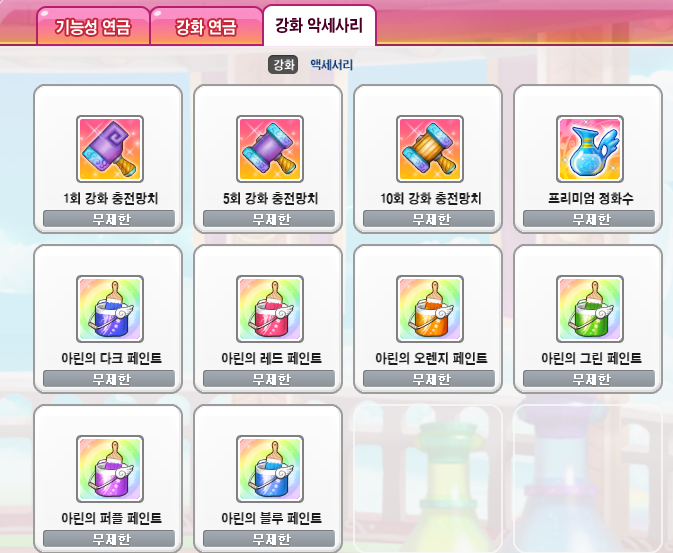Choose the 아린의 레드 페인트 bucket icon

[270, 309]
